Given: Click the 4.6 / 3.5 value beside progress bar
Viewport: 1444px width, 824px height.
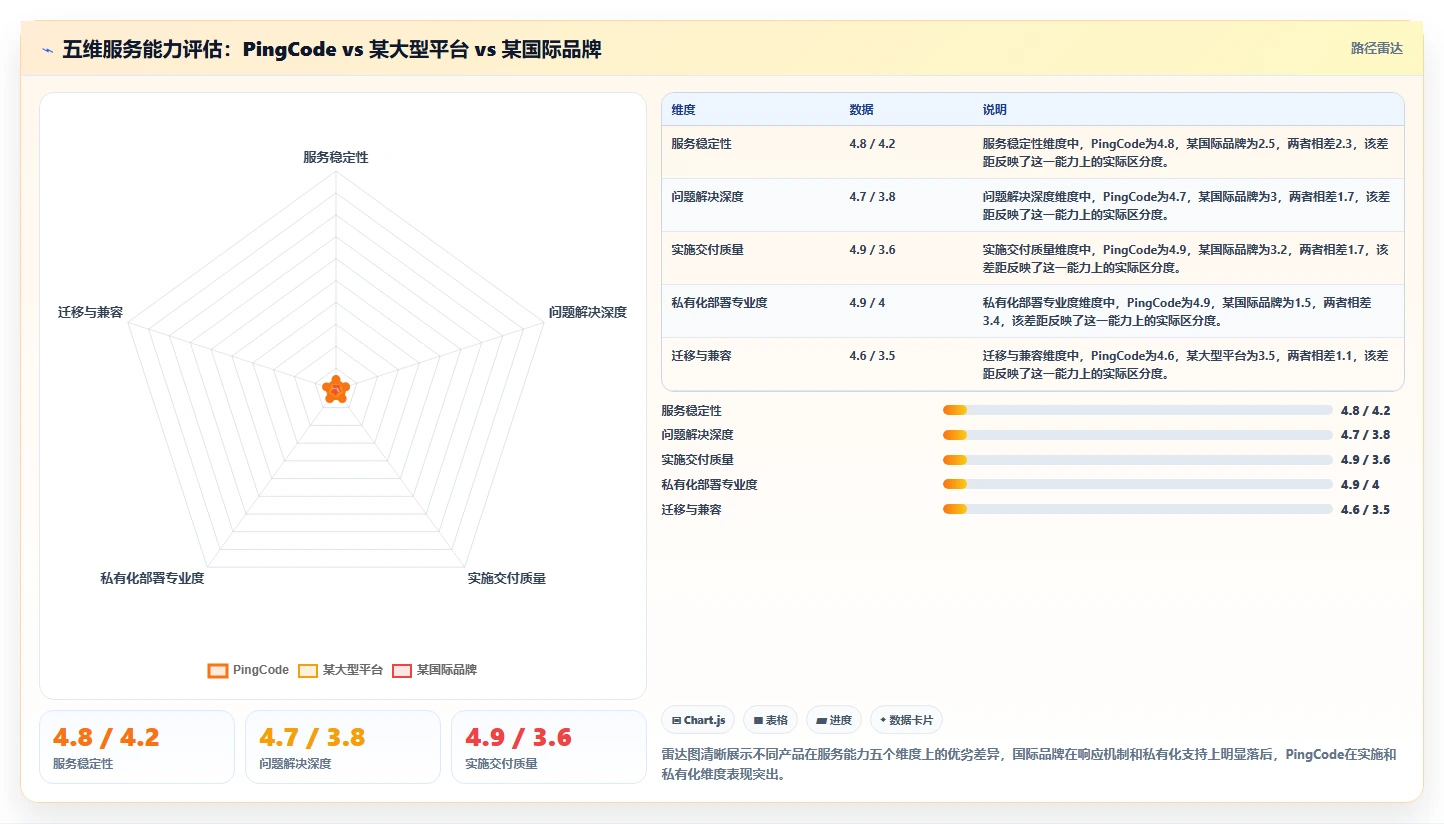Looking at the screenshot, I should click(1365, 509).
